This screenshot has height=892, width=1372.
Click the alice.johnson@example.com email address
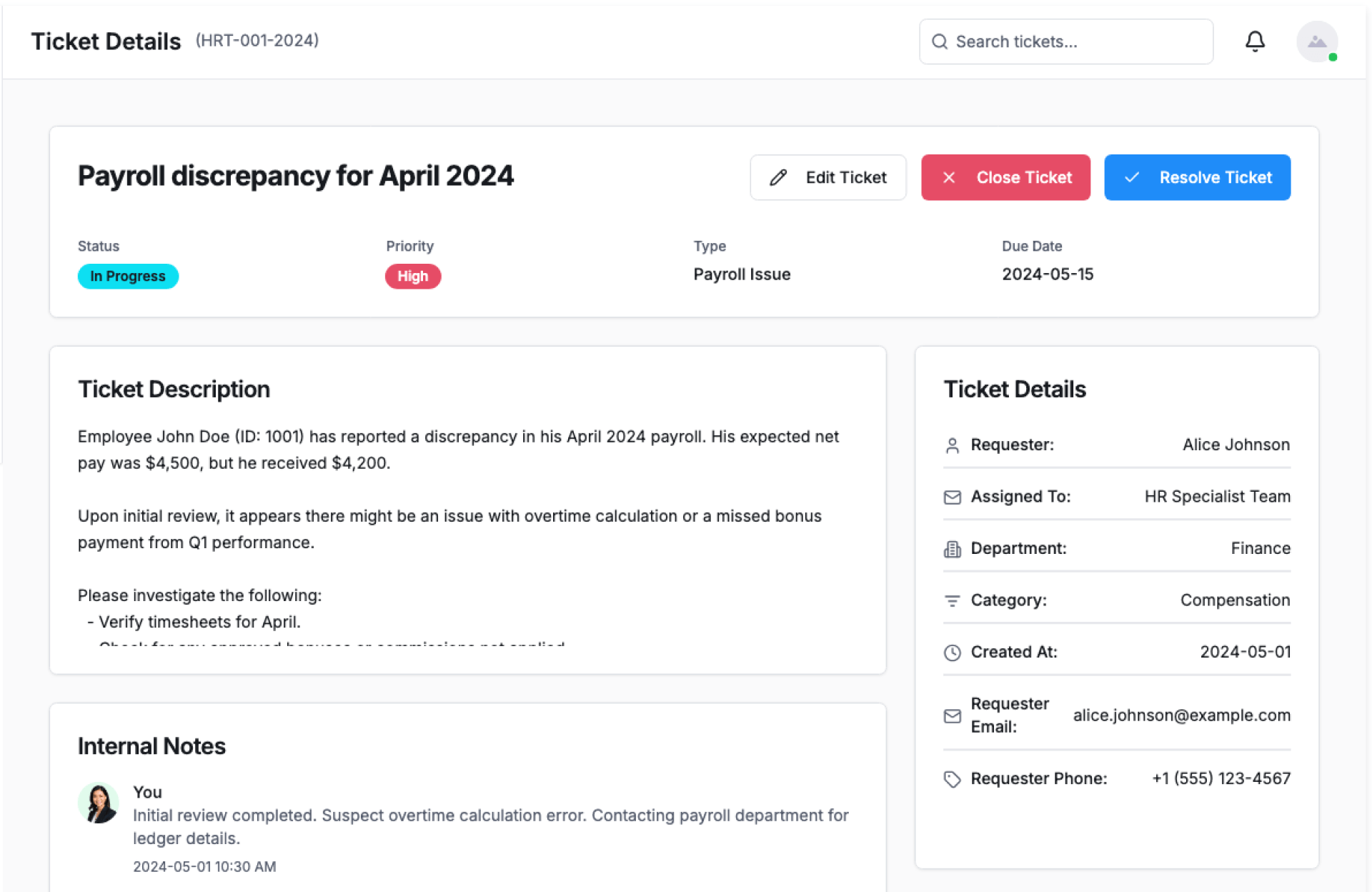[1181, 715]
